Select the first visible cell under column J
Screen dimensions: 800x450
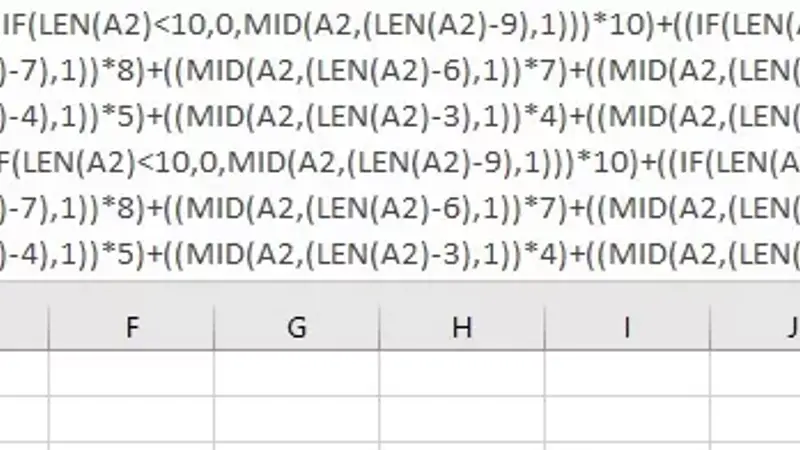click(756, 373)
